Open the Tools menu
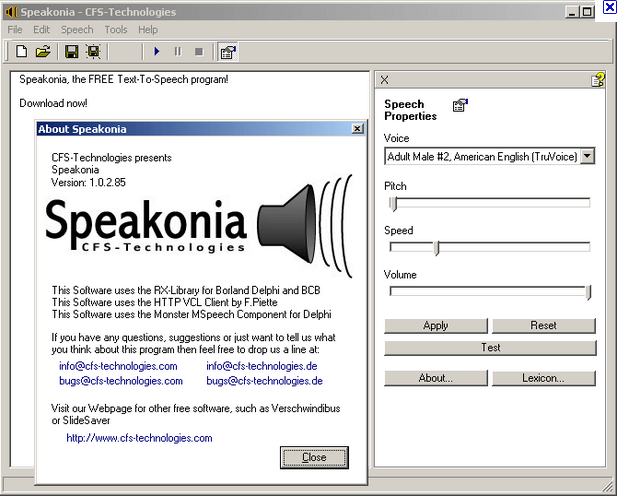Screen dimensions: 640x496 [x=116, y=29]
